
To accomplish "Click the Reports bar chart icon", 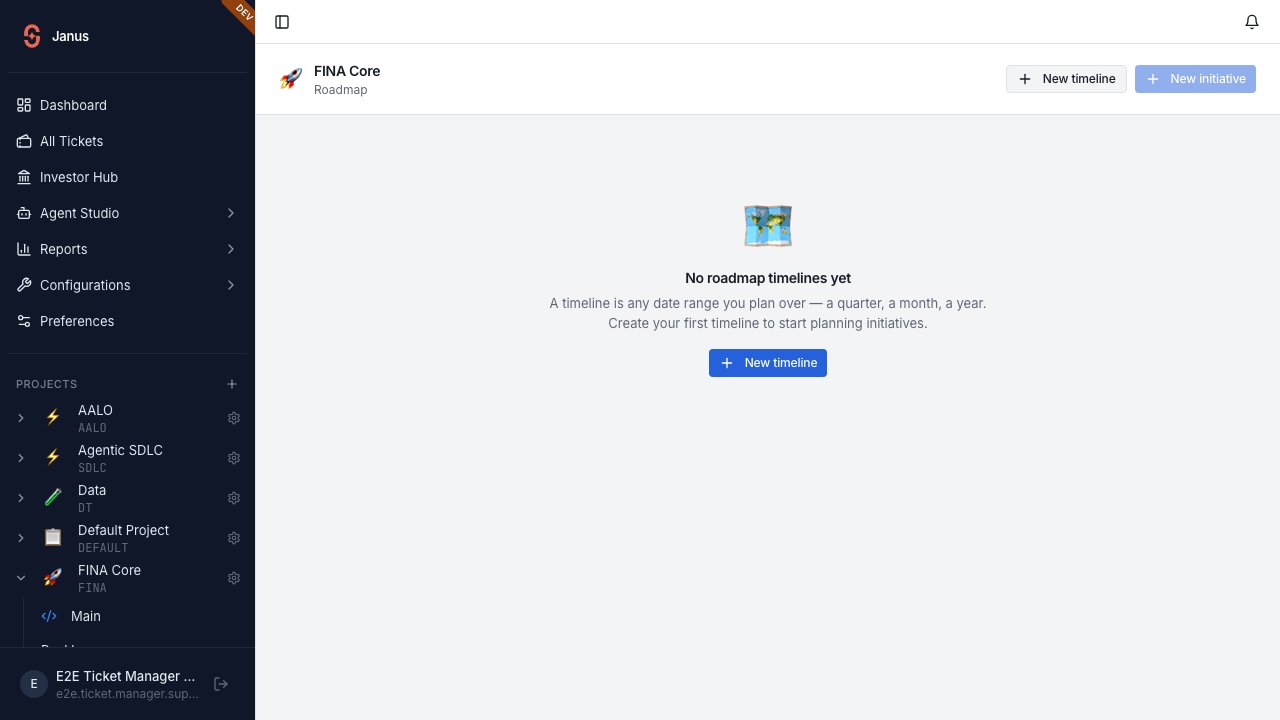I will pyautogui.click(x=24, y=249).
